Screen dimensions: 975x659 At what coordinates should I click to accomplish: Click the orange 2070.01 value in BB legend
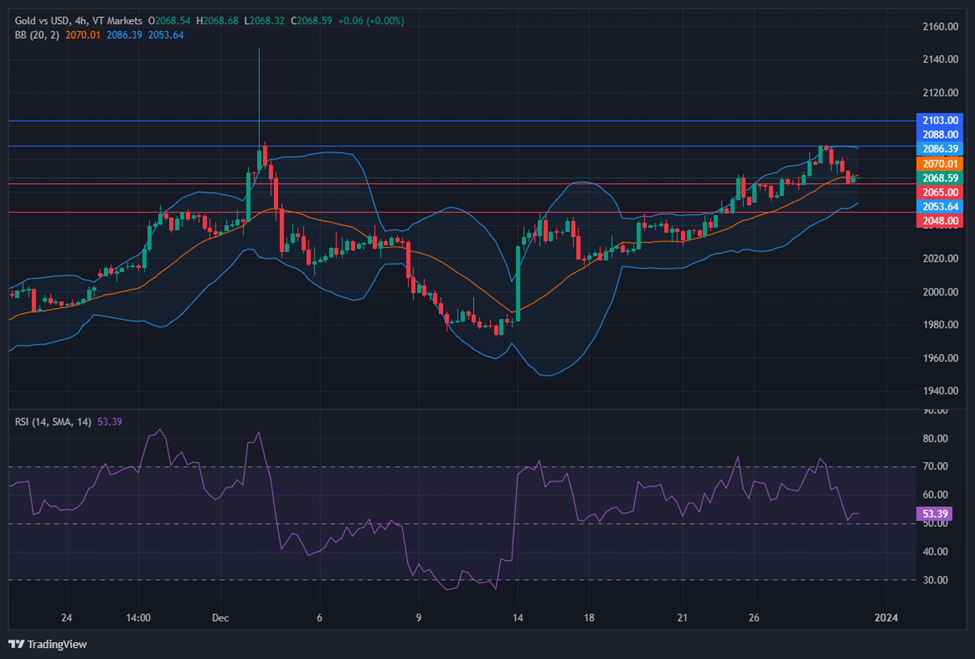click(84, 34)
